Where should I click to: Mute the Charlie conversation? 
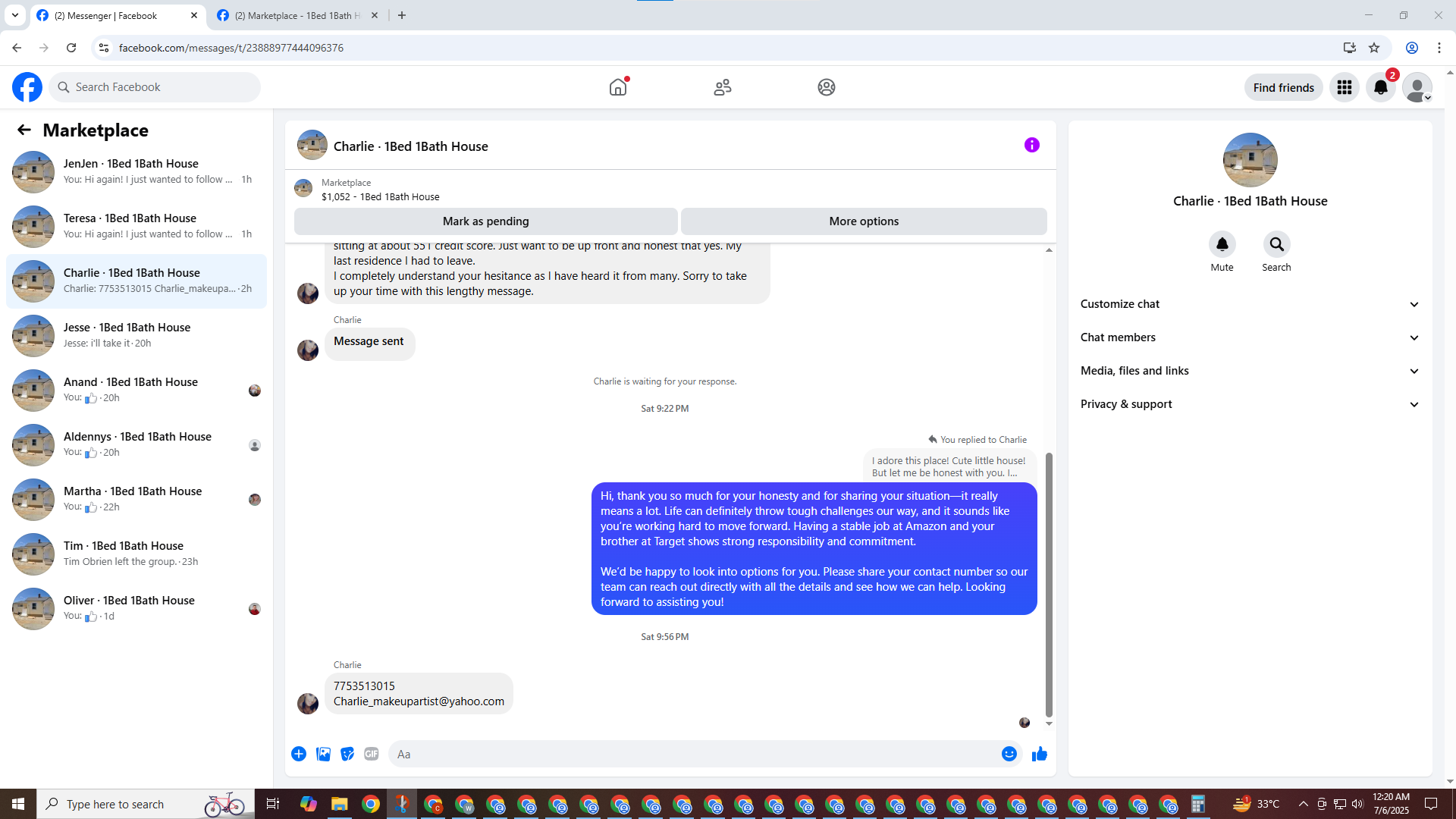pos(1222,245)
